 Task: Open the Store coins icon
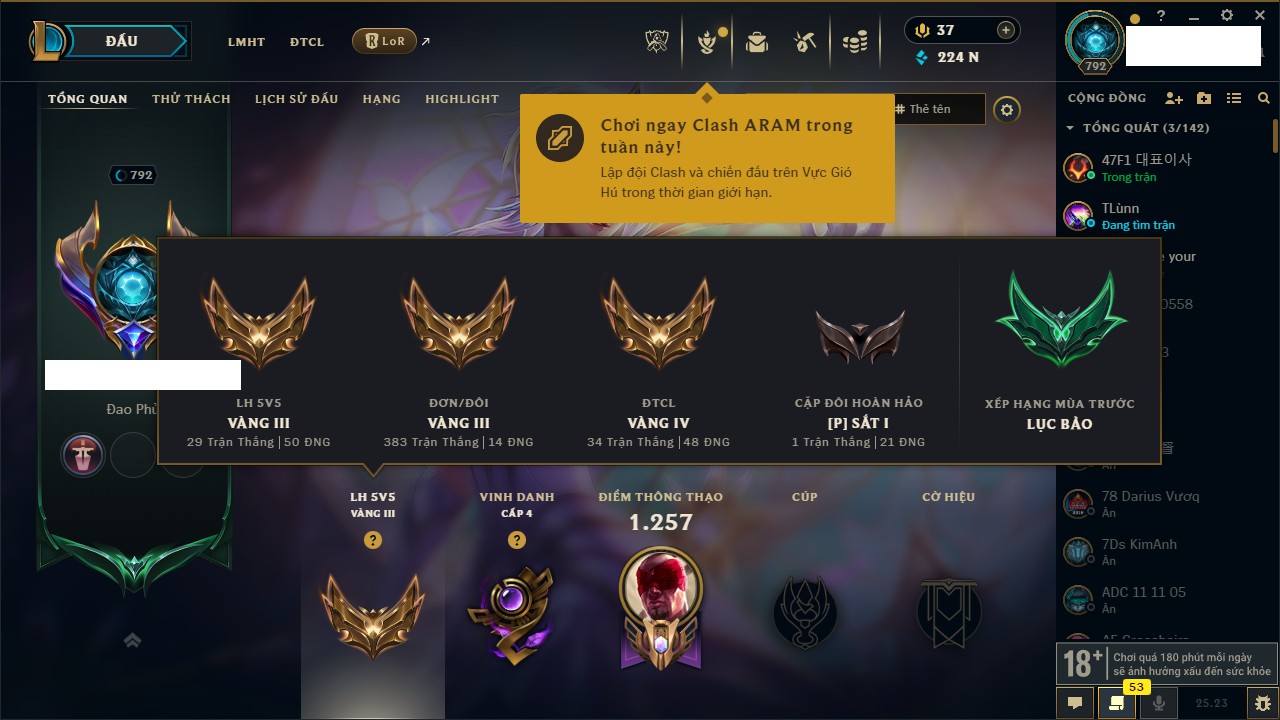tap(854, 42)
